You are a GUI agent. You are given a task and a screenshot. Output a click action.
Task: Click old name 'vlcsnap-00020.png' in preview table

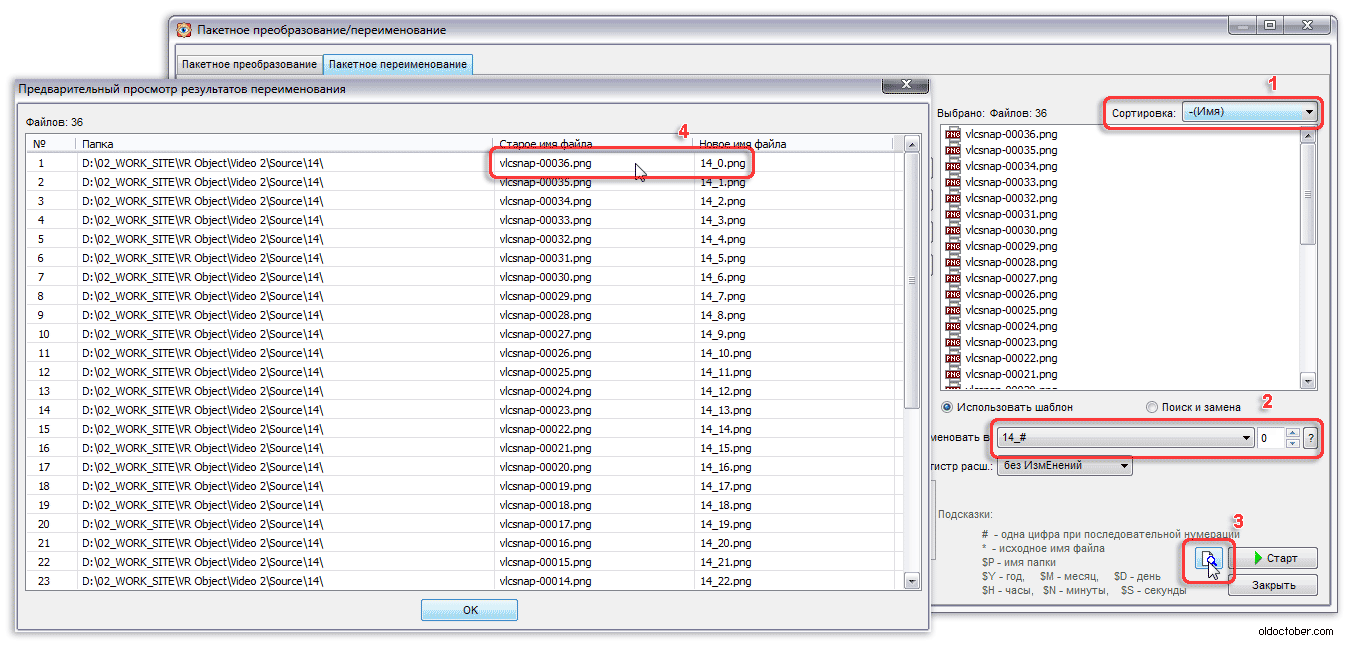[545, 467]
